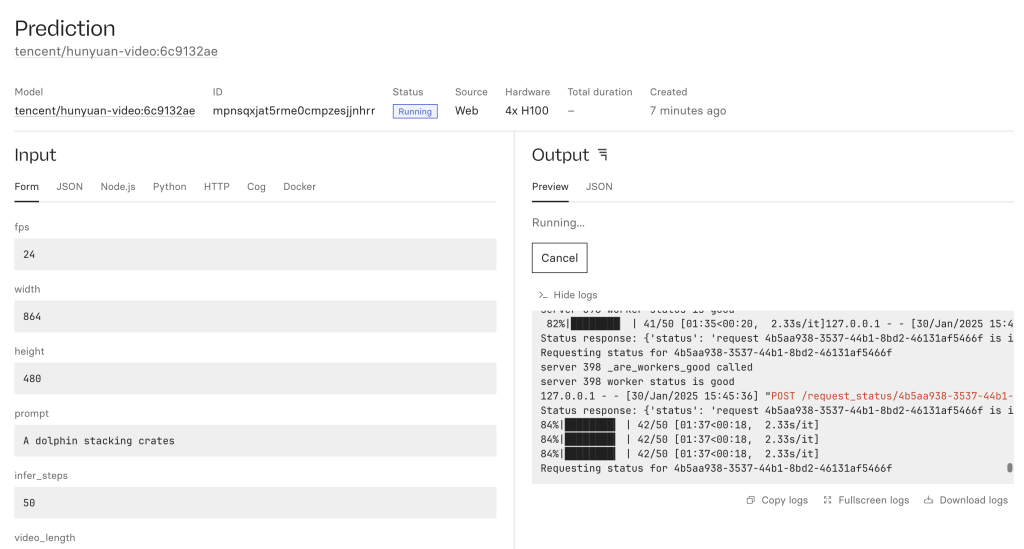Screen dimensions: 1024x549
Task: Click the Total duration label
Action: (600, 92)
